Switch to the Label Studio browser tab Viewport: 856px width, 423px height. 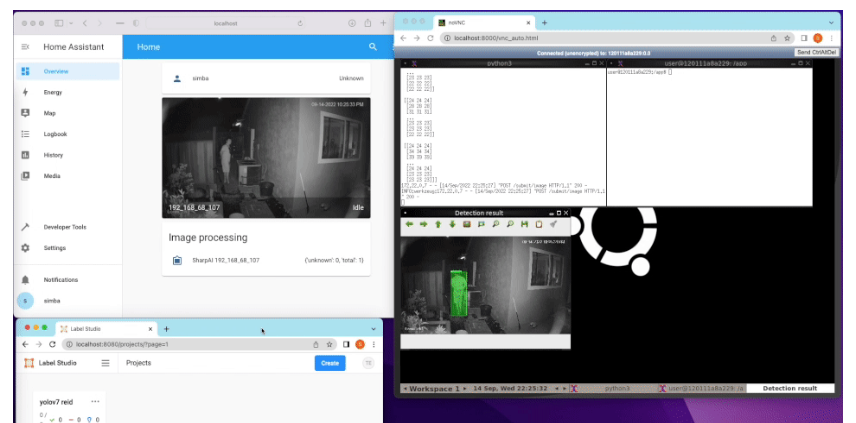(100, 328)
